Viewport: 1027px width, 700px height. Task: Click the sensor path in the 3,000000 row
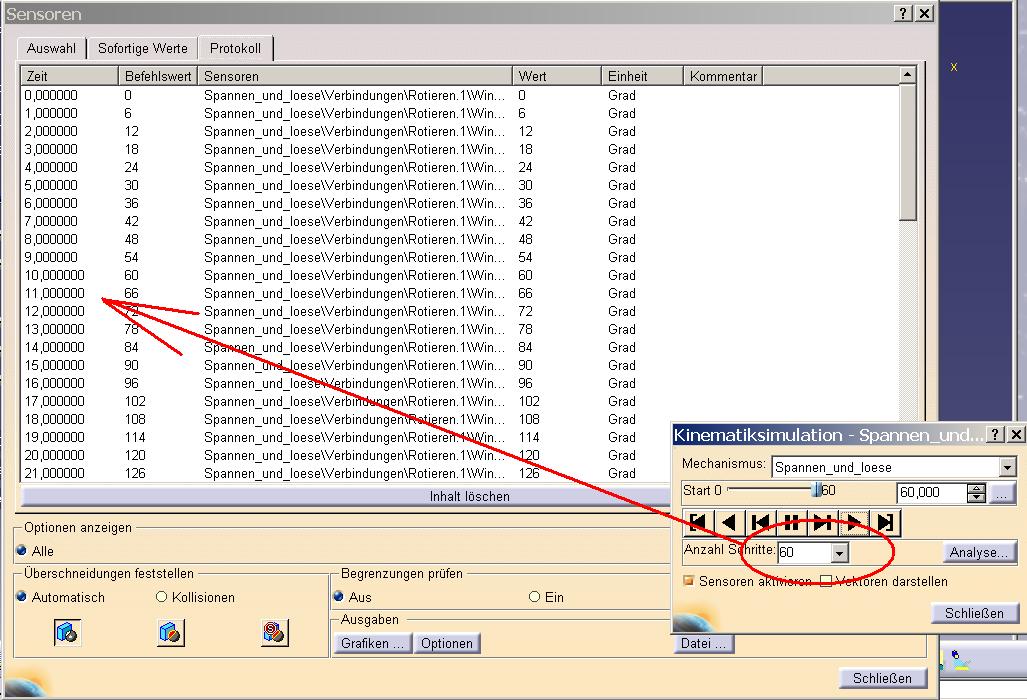pos(354,149)
